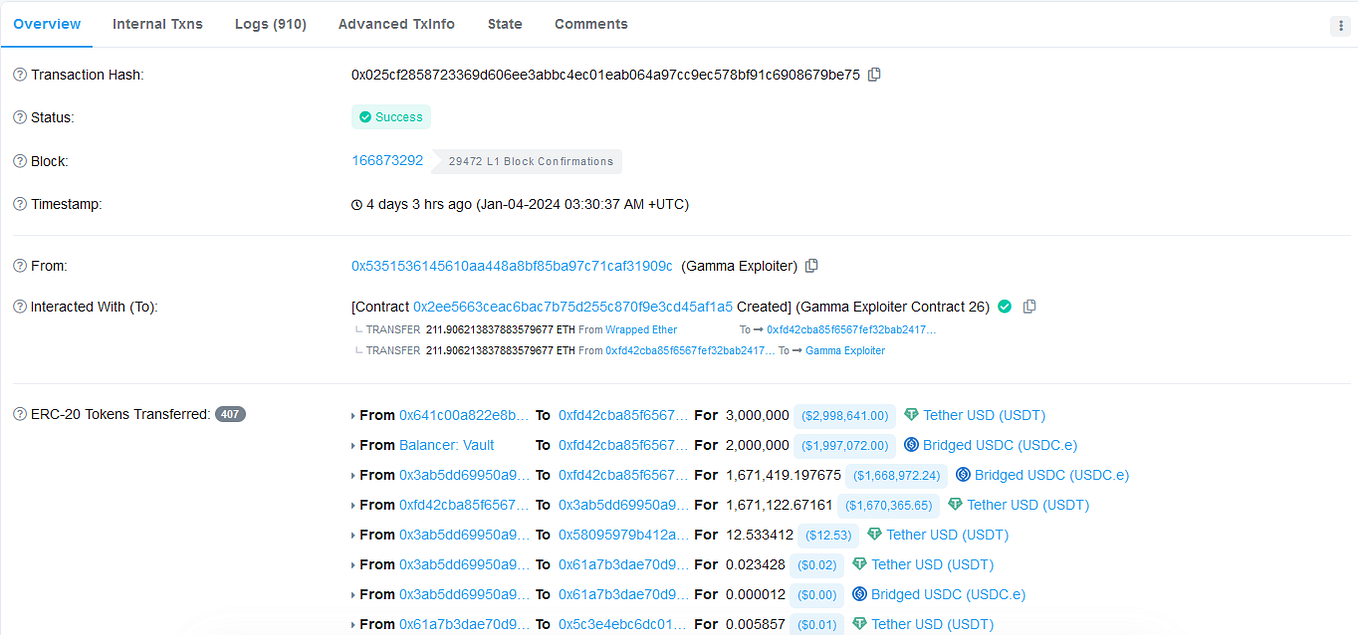Click the help icon next to Transaction Hash
The width and height of the screenshot is (1358, 635).
tap(19, 74)
